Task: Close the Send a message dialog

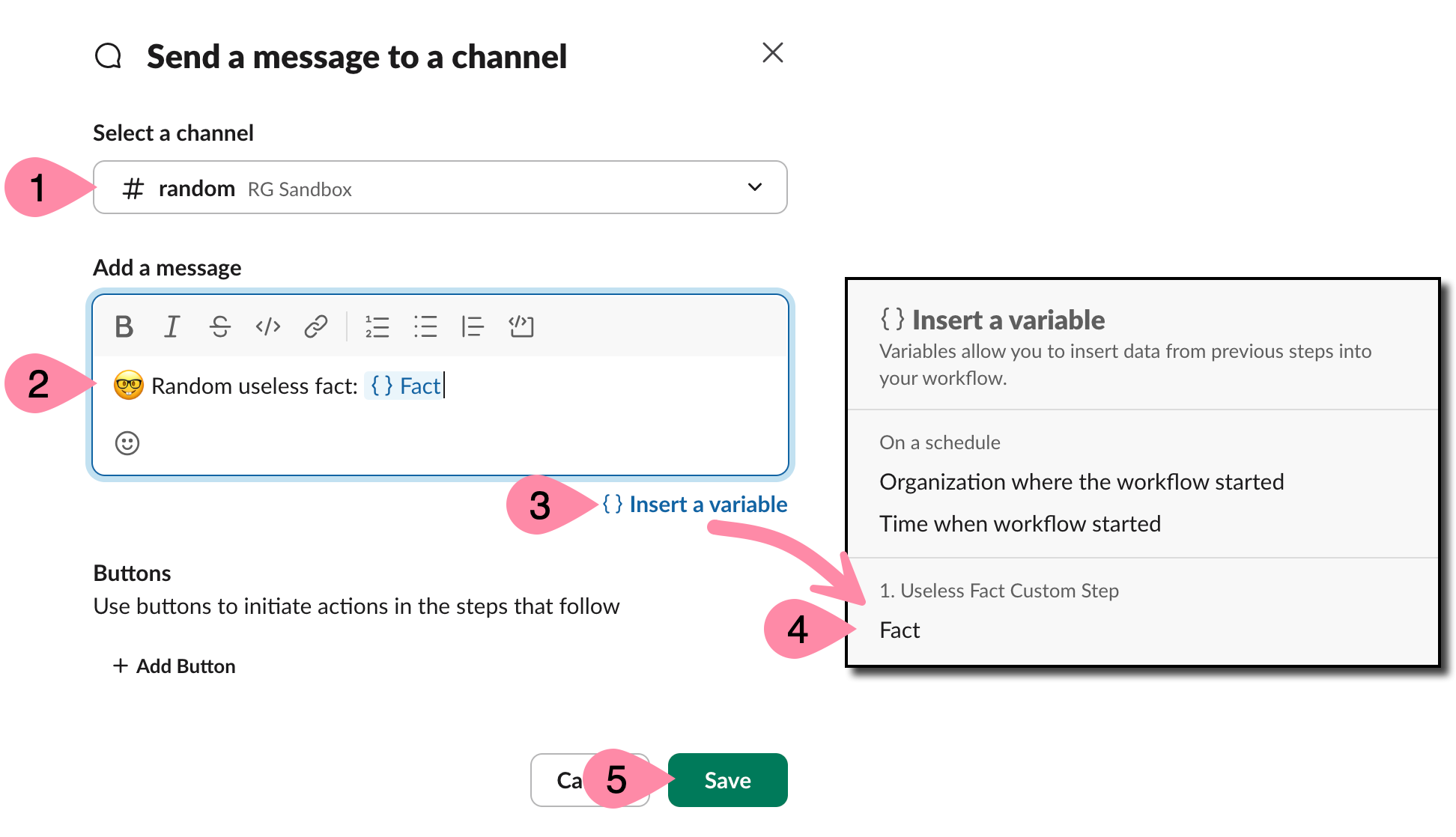Action: coord(773,53)
